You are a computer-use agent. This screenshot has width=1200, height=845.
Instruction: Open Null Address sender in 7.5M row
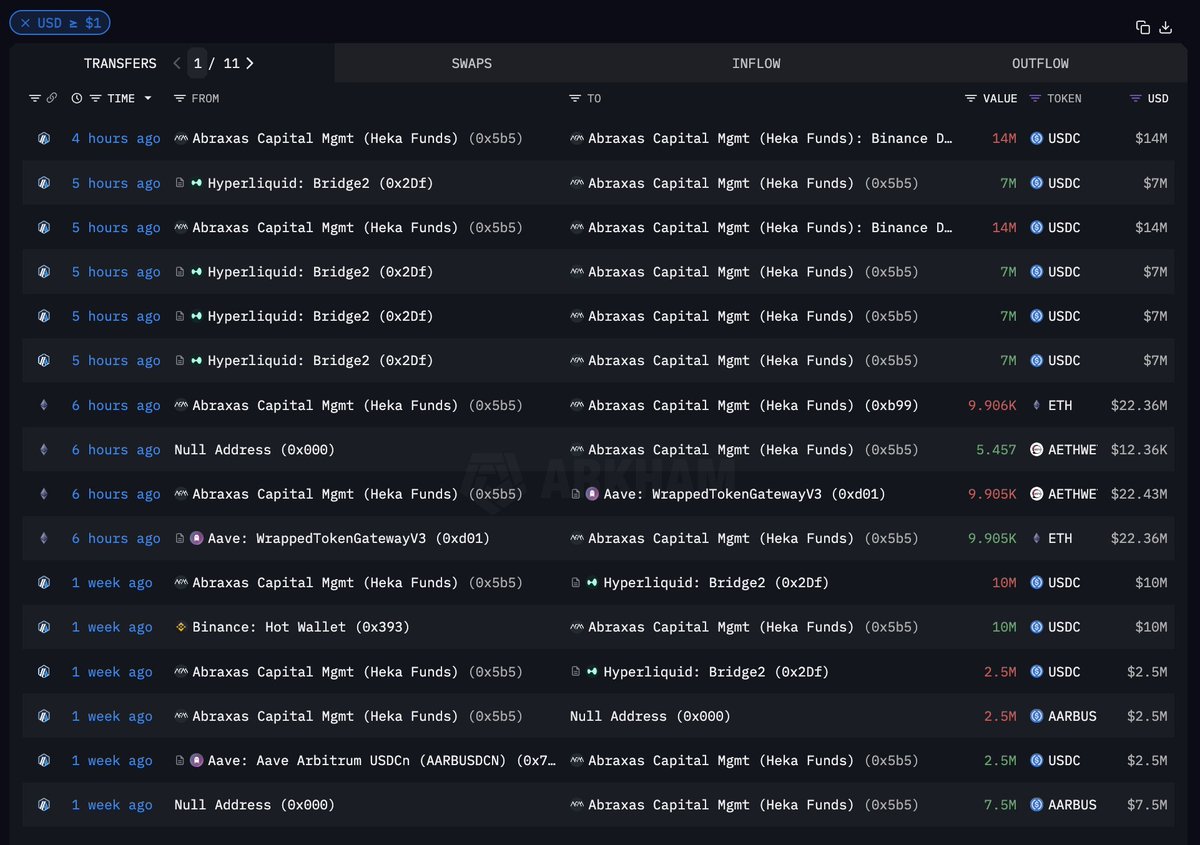(255, 805)
